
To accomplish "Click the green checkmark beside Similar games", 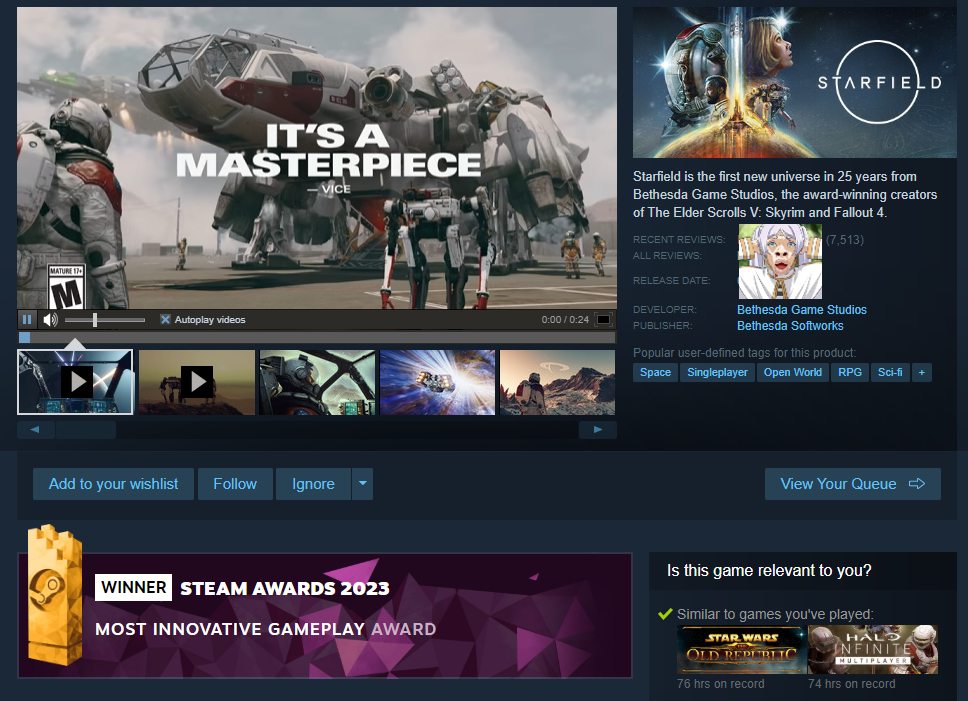I will point(665,614).
